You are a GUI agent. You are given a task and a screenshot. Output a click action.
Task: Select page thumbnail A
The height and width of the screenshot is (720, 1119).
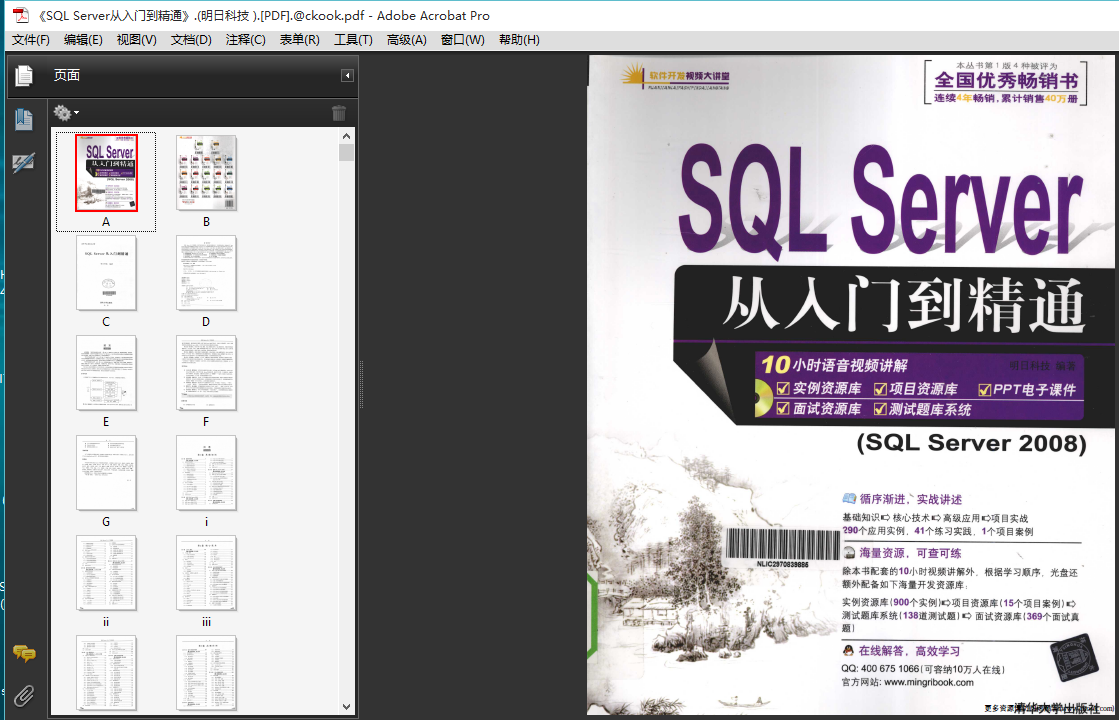106,173
